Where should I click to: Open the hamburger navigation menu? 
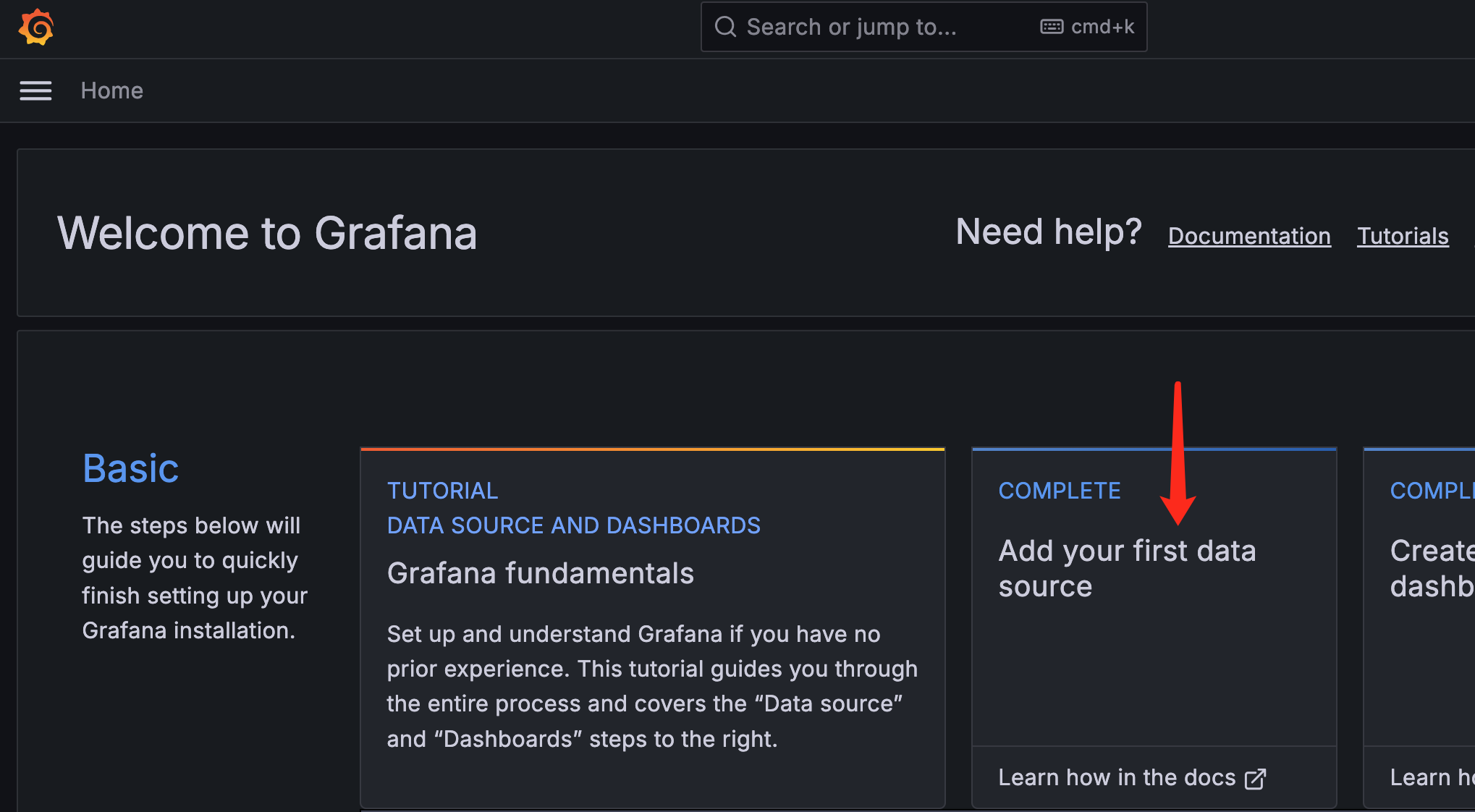(35, 90)
